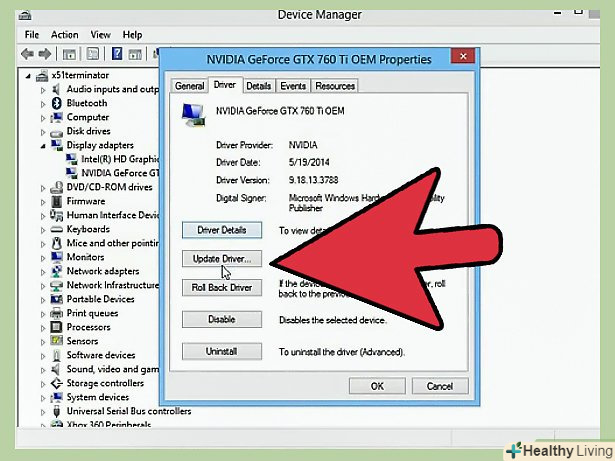Select the Monitors category icon
This screenshot has width=615, height=461.
(56, 257)
